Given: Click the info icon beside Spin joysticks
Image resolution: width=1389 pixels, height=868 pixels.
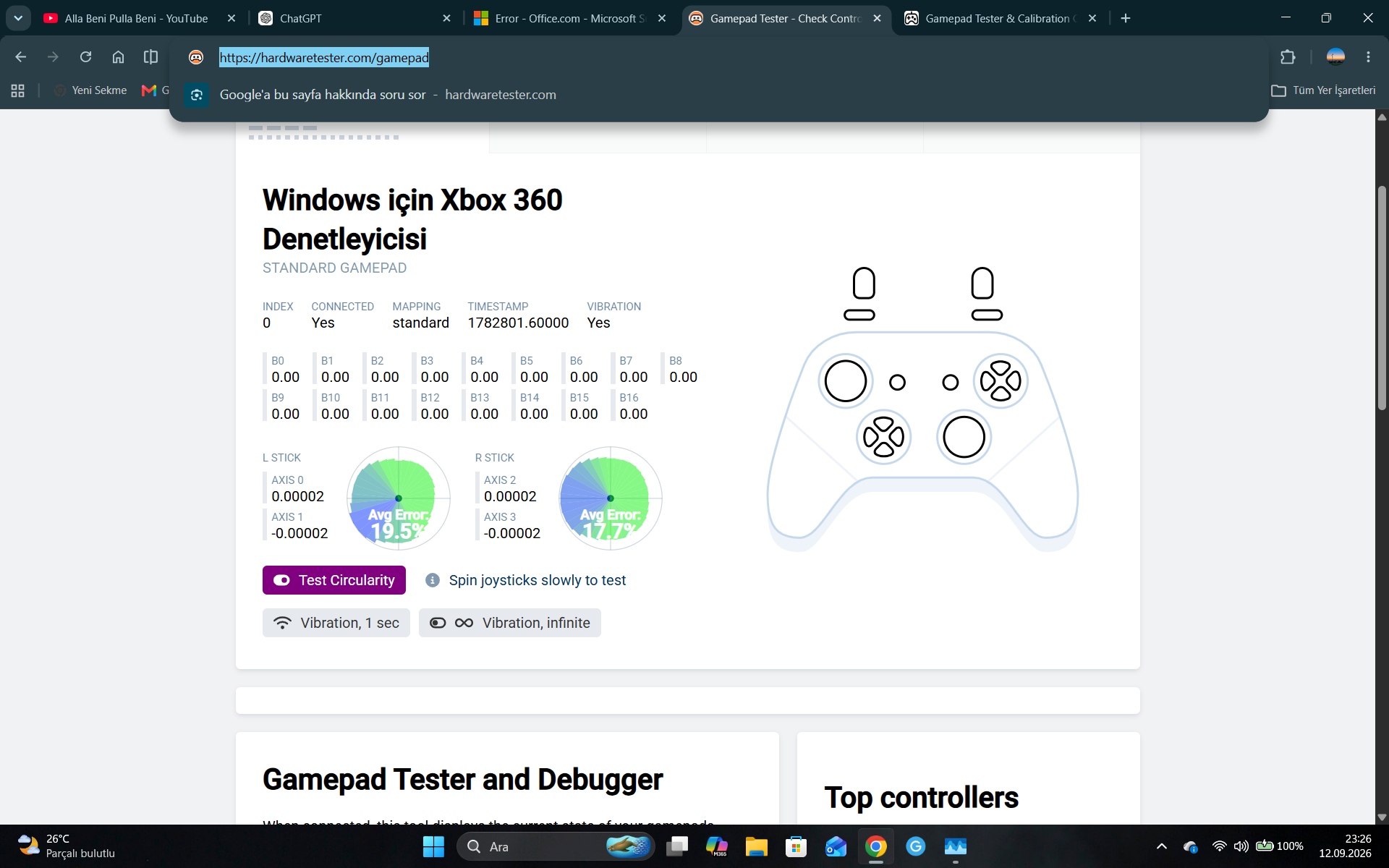Looking at the screenshot, I should coord(433,580).
